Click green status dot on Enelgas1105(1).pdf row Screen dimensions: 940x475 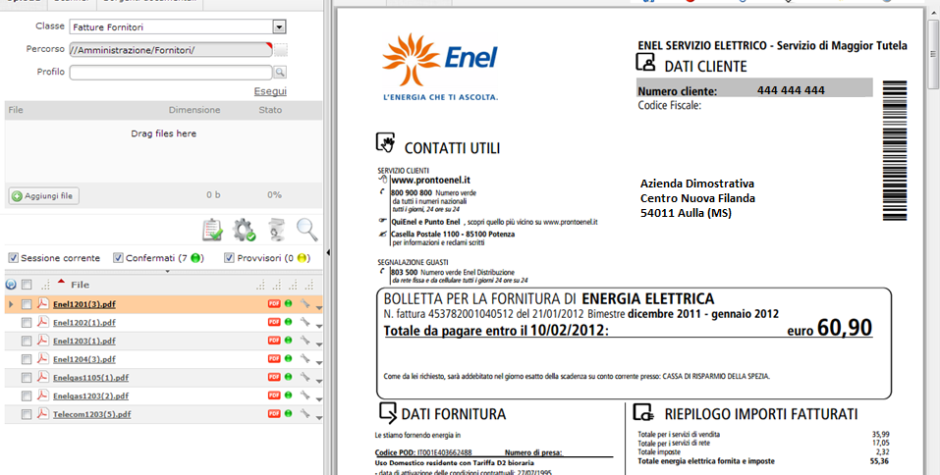[288, 377]
